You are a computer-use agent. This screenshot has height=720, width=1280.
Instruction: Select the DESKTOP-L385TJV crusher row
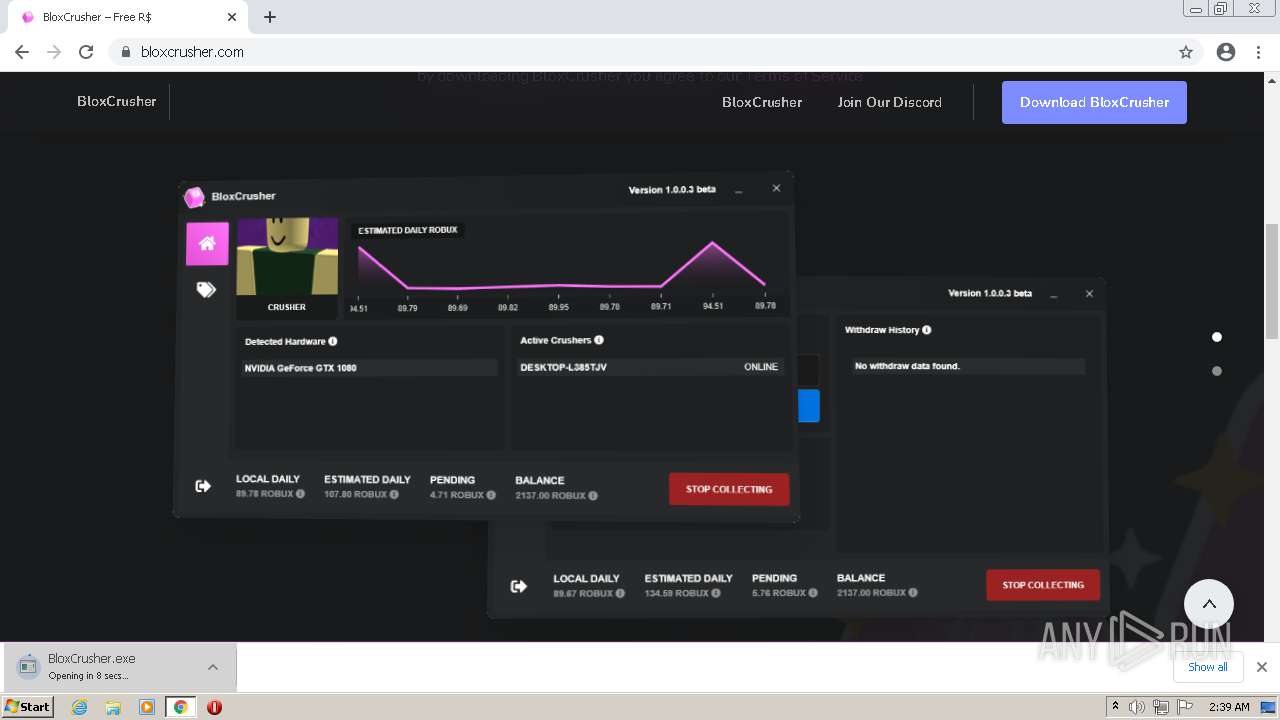click(650, 367)
